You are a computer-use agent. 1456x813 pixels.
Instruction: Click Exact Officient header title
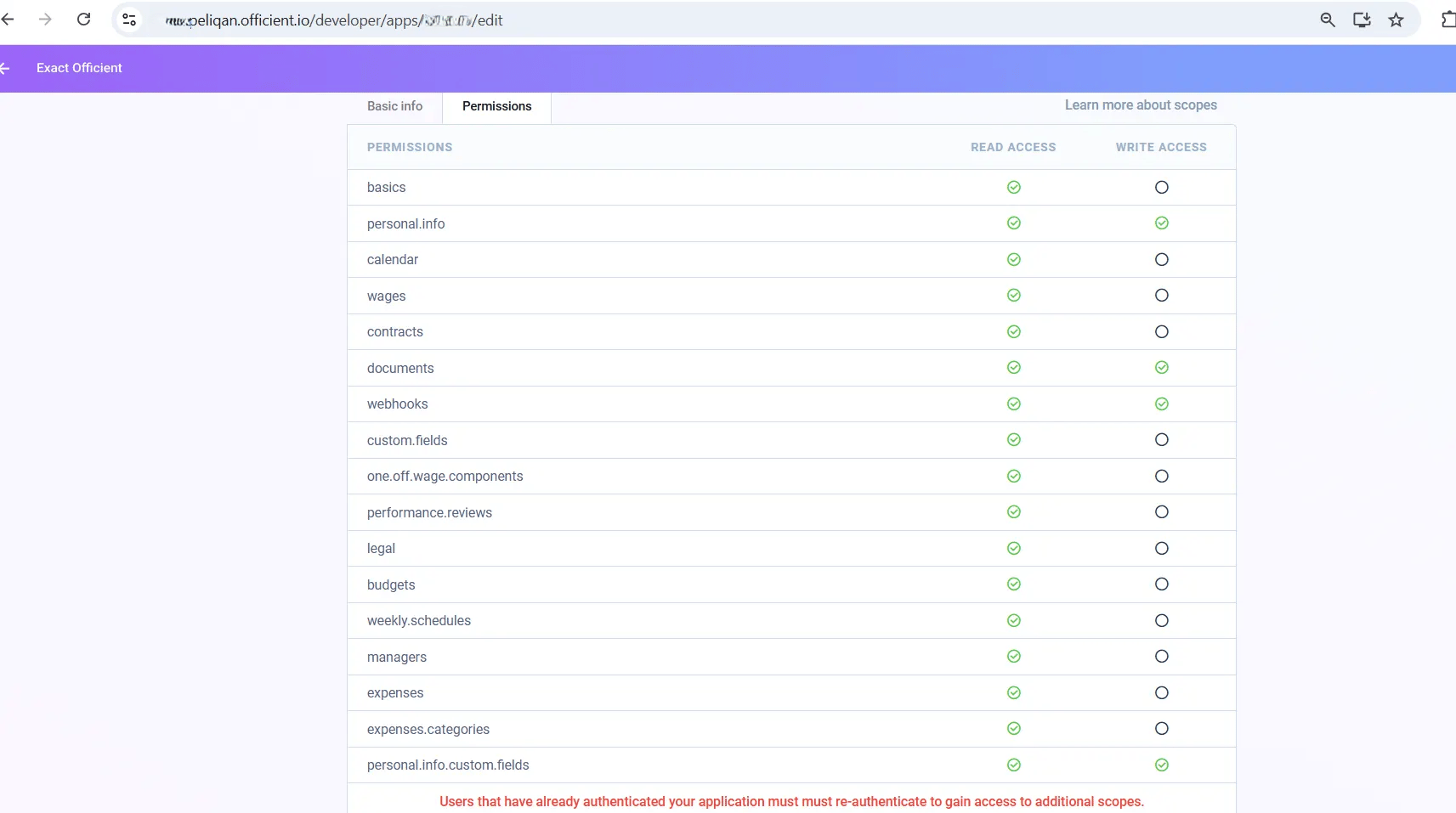(79, 68)
